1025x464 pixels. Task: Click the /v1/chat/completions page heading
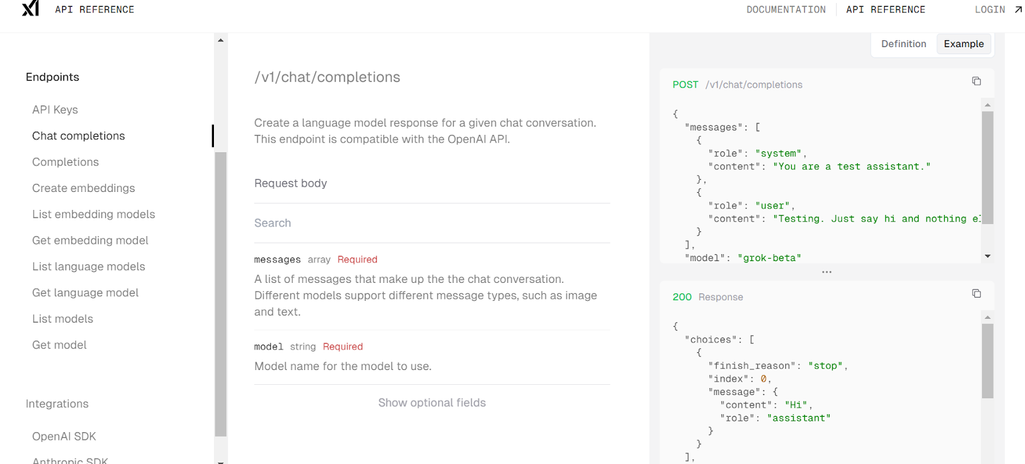pyautogui.click(x=327, y=77)
